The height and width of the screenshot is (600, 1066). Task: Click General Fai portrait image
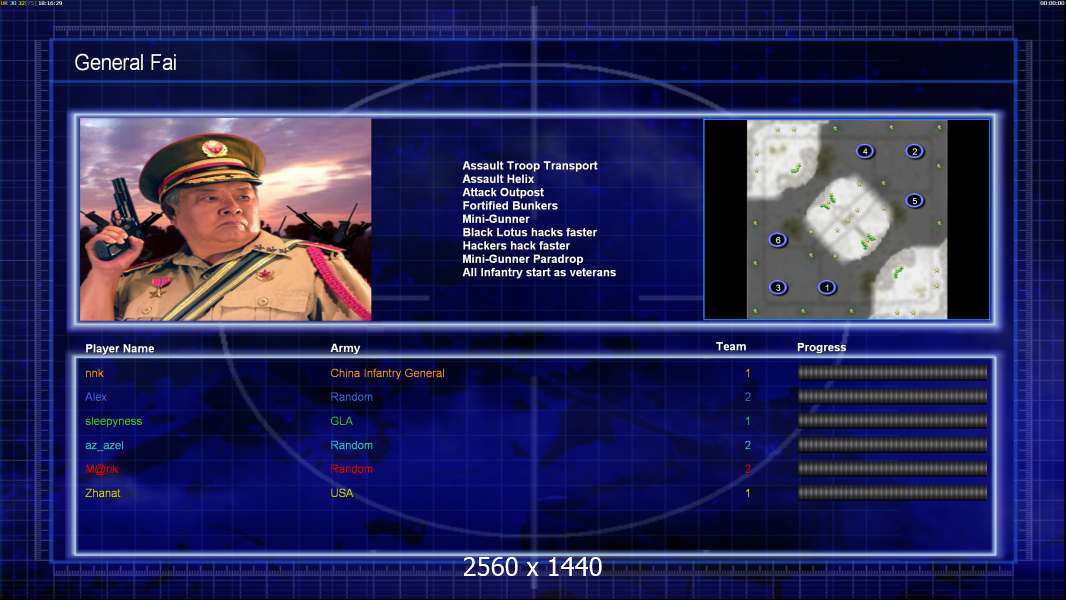tap(226, 219)
